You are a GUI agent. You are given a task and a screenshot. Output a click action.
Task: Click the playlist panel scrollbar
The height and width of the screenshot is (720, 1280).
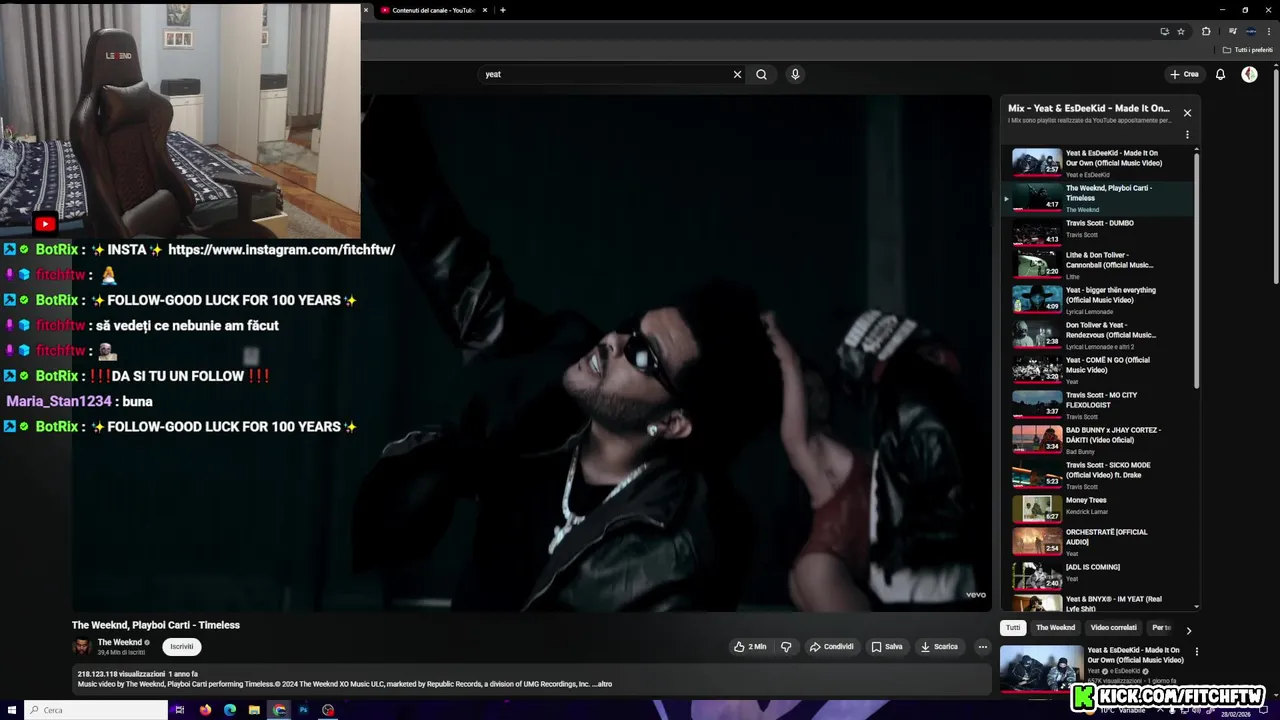pyautogui.click(x=1196, y=270)
